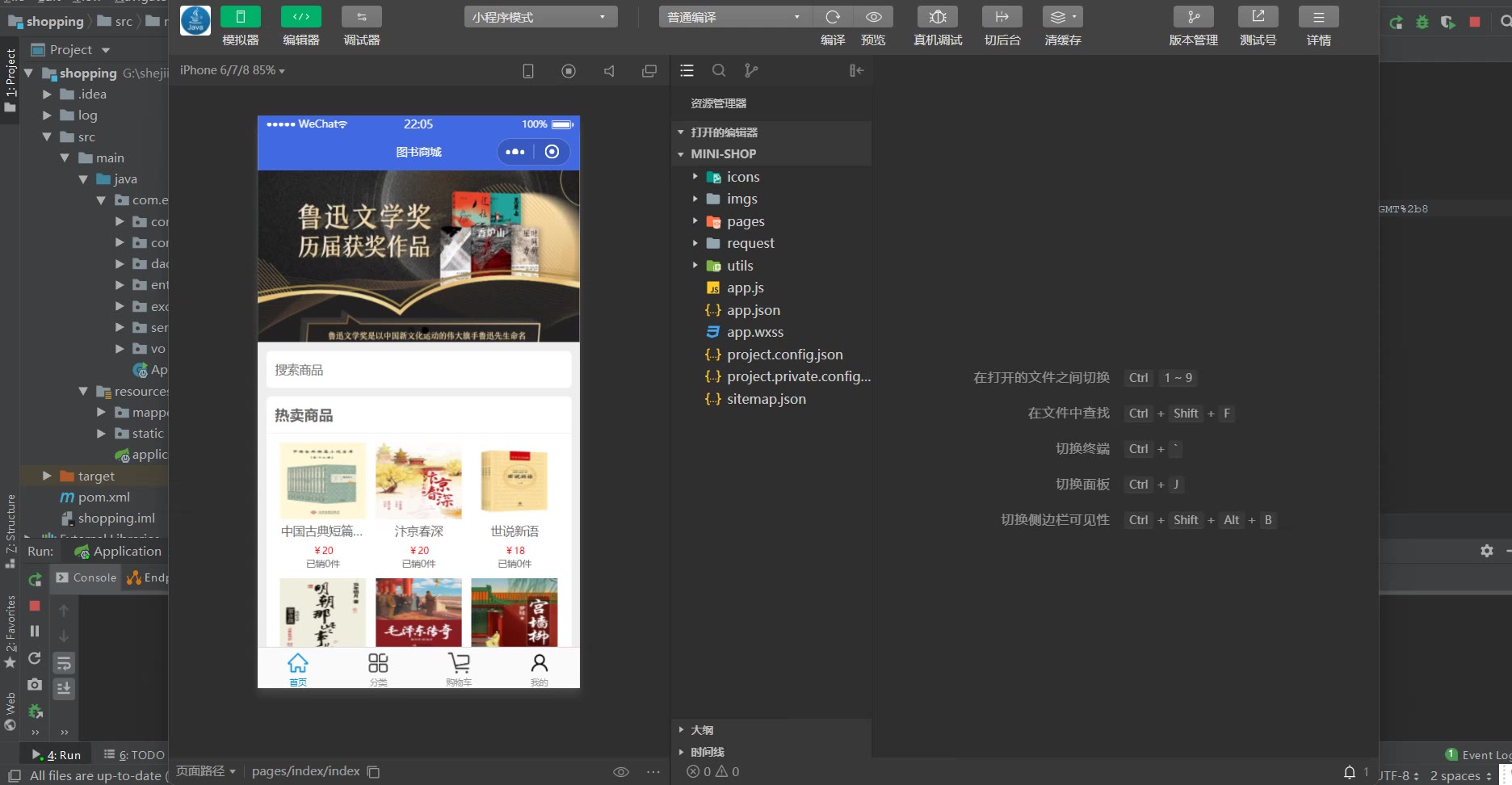Toggle the 调试器 debugger panel button
The width and height of the screenshot is (1512, 785).
[x=361, y=17]
